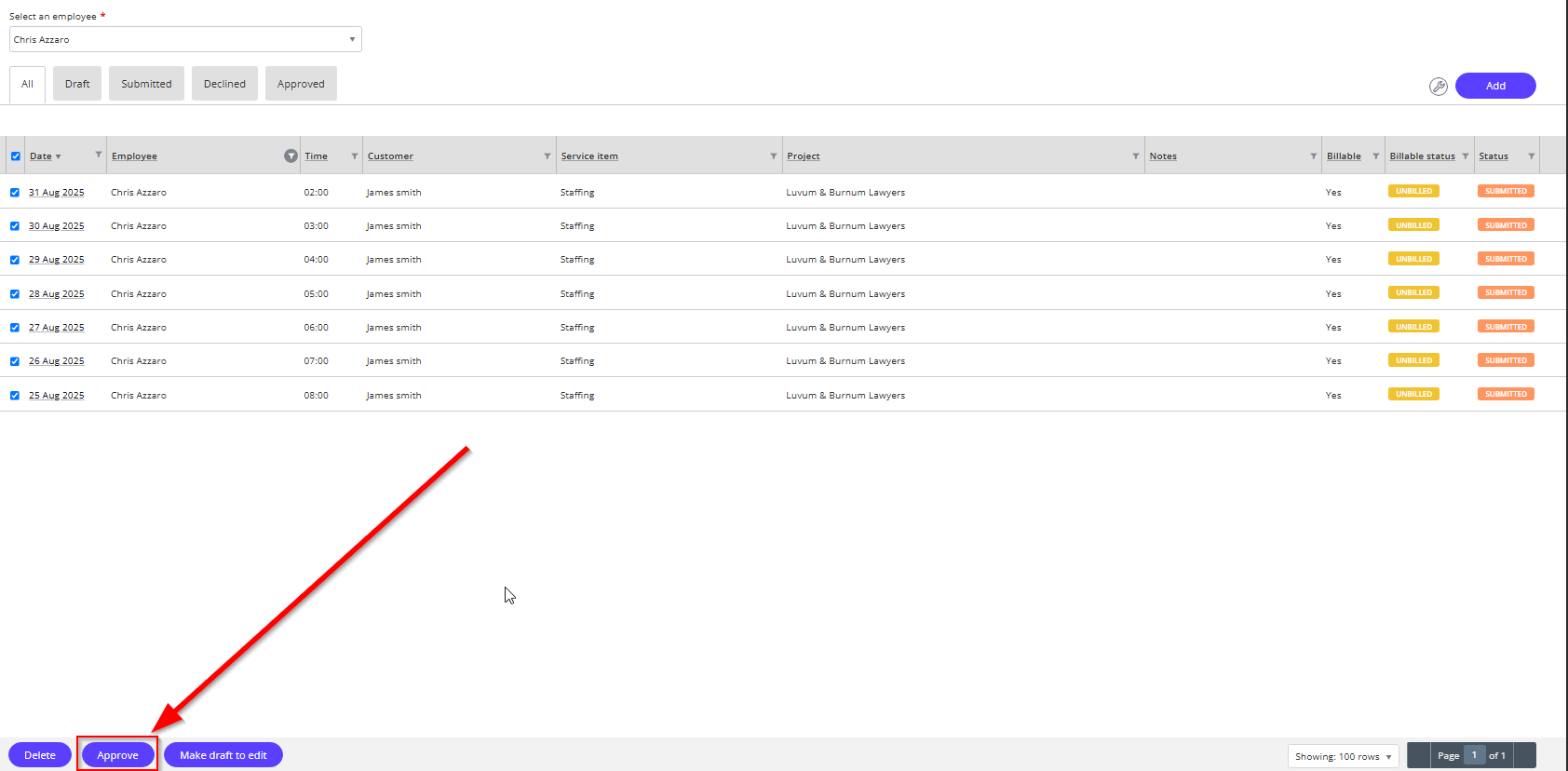The image size is (1568, 771).
Task: Click the 02:00 time cell
Action: click(316, 193)
